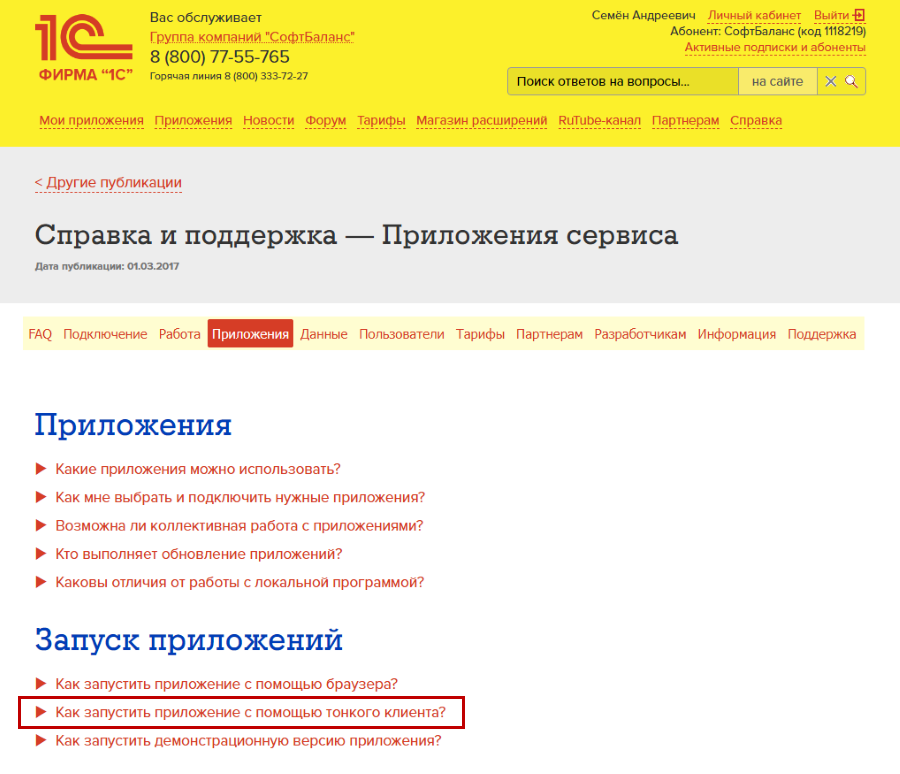900x774 pixels.
Task: Switch to 'Партнерам' tab in help sections
Action: 549,334
